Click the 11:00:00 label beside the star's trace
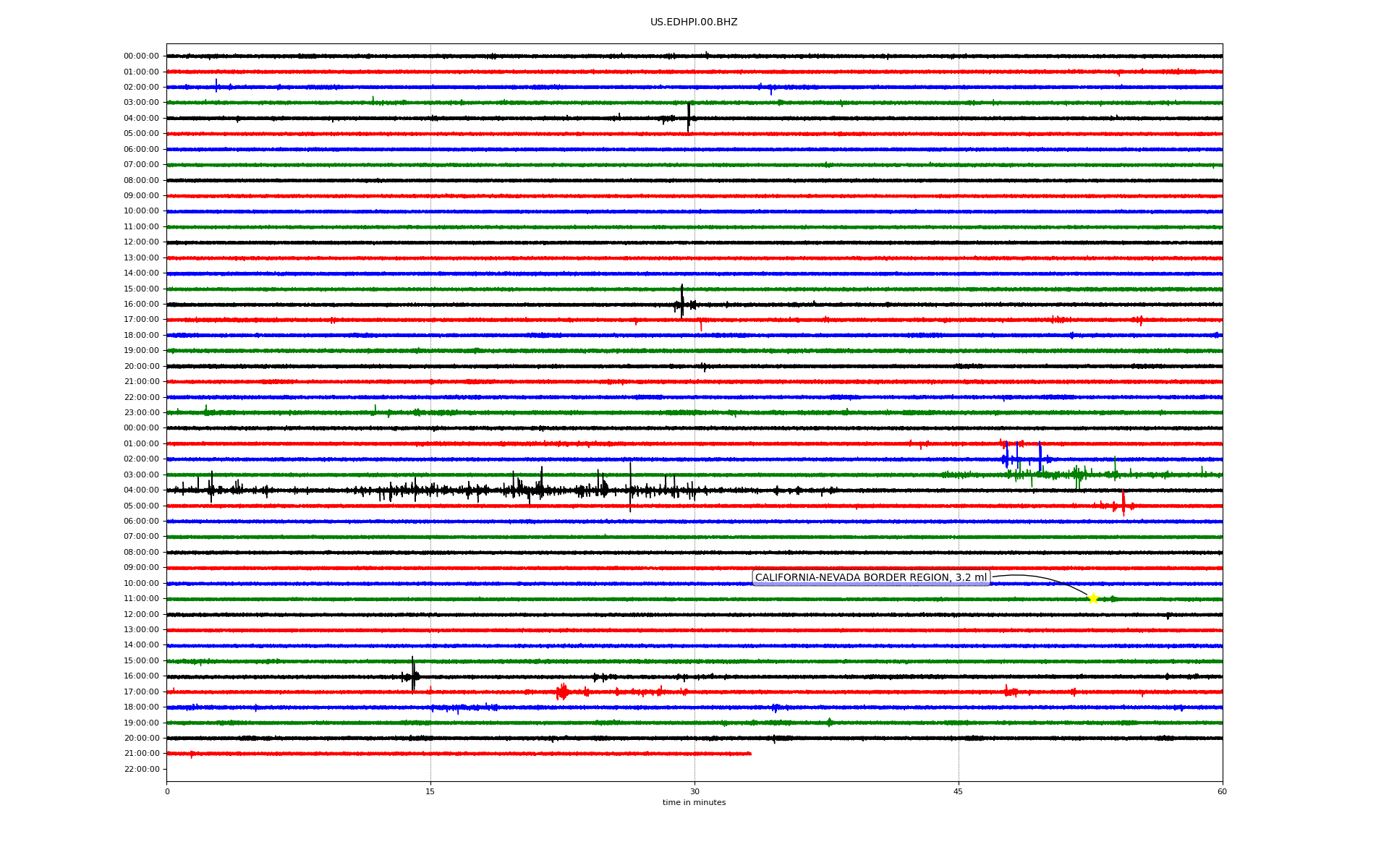The height and width of the screenshot is (868, 1389). tap(141, 599)
